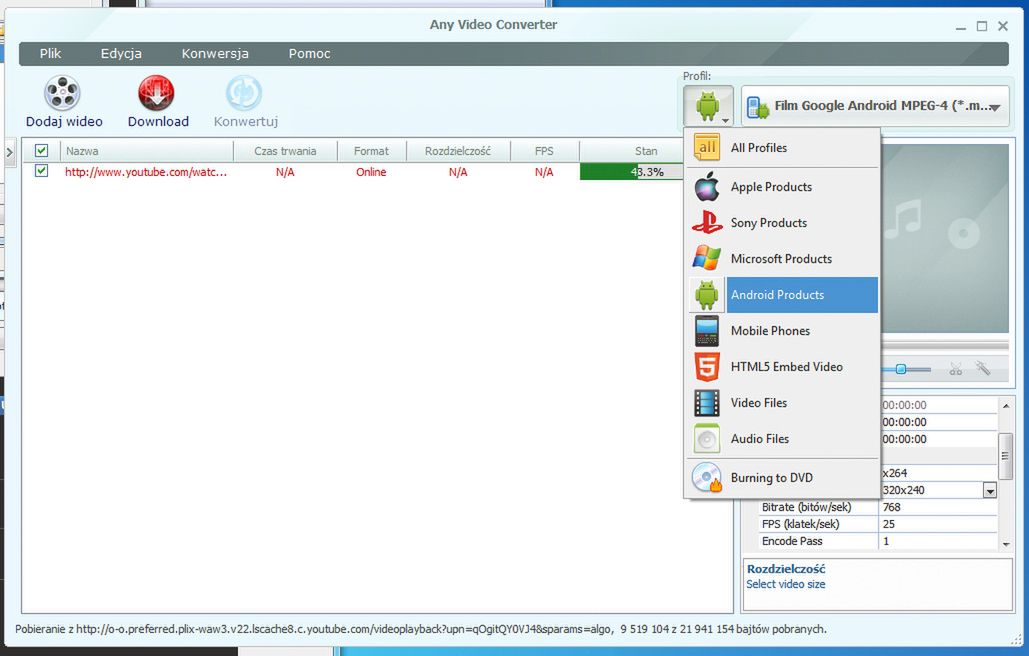Viewport: 1029px width, 656px height.
Task: Open the Edycja menu
Action: (x=121, y=54)
